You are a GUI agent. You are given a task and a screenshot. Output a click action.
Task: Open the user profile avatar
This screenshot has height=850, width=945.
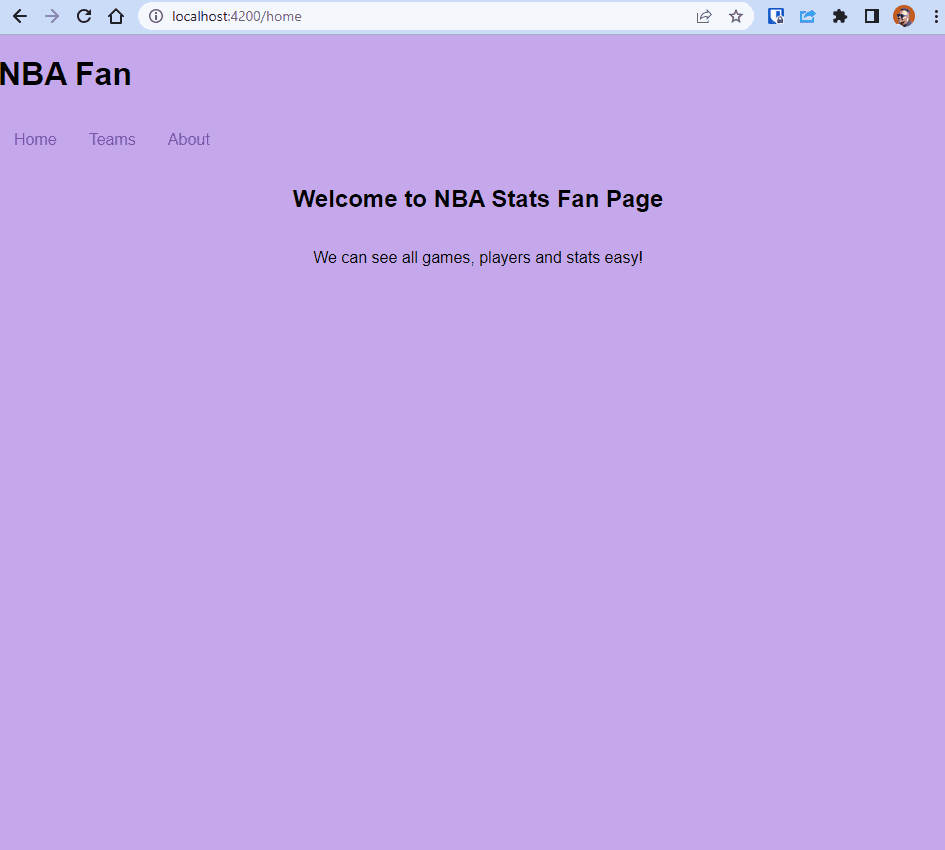tap(903, 16)
